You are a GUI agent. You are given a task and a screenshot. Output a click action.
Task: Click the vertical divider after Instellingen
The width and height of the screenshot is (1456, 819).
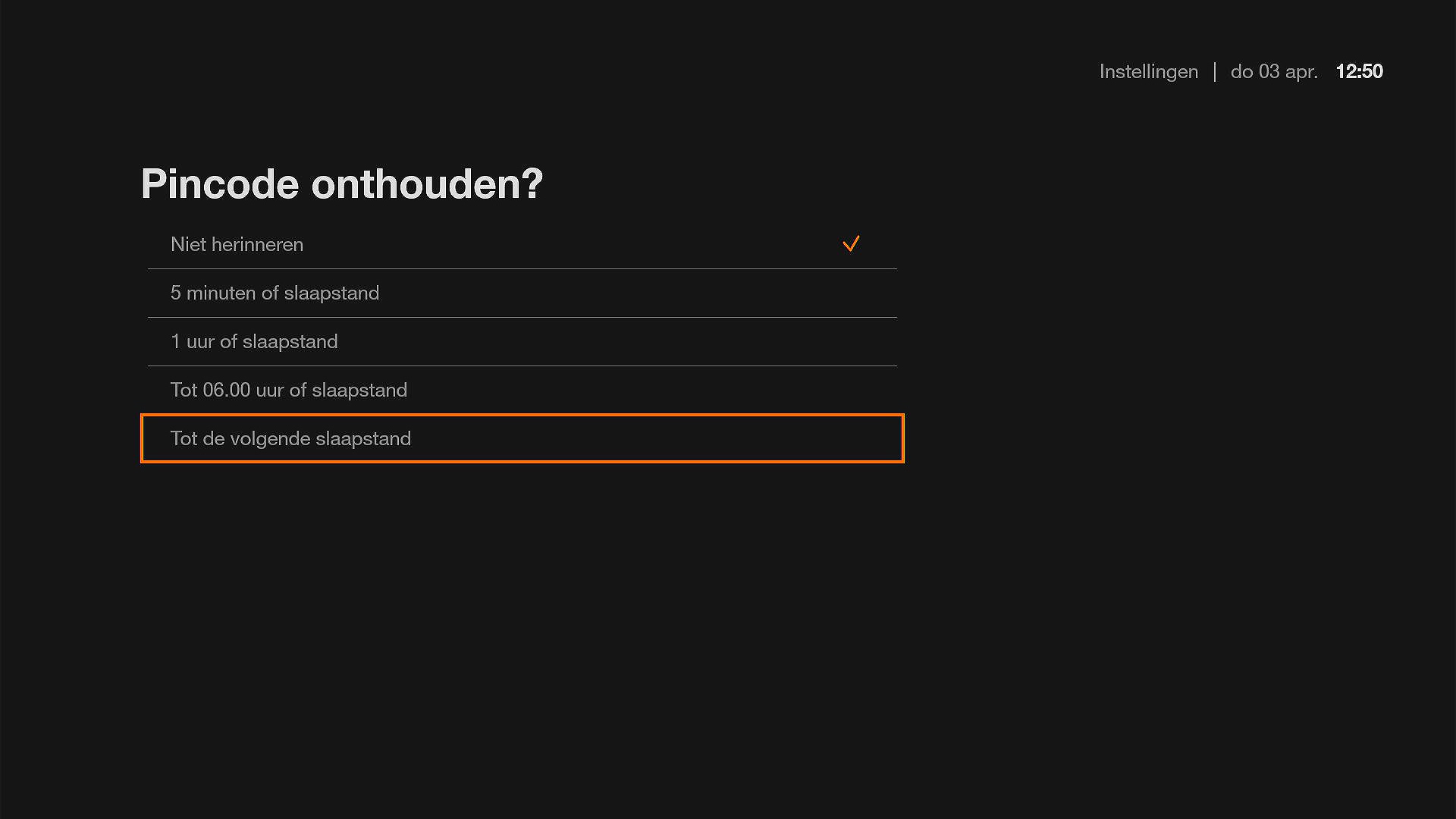1215,71
